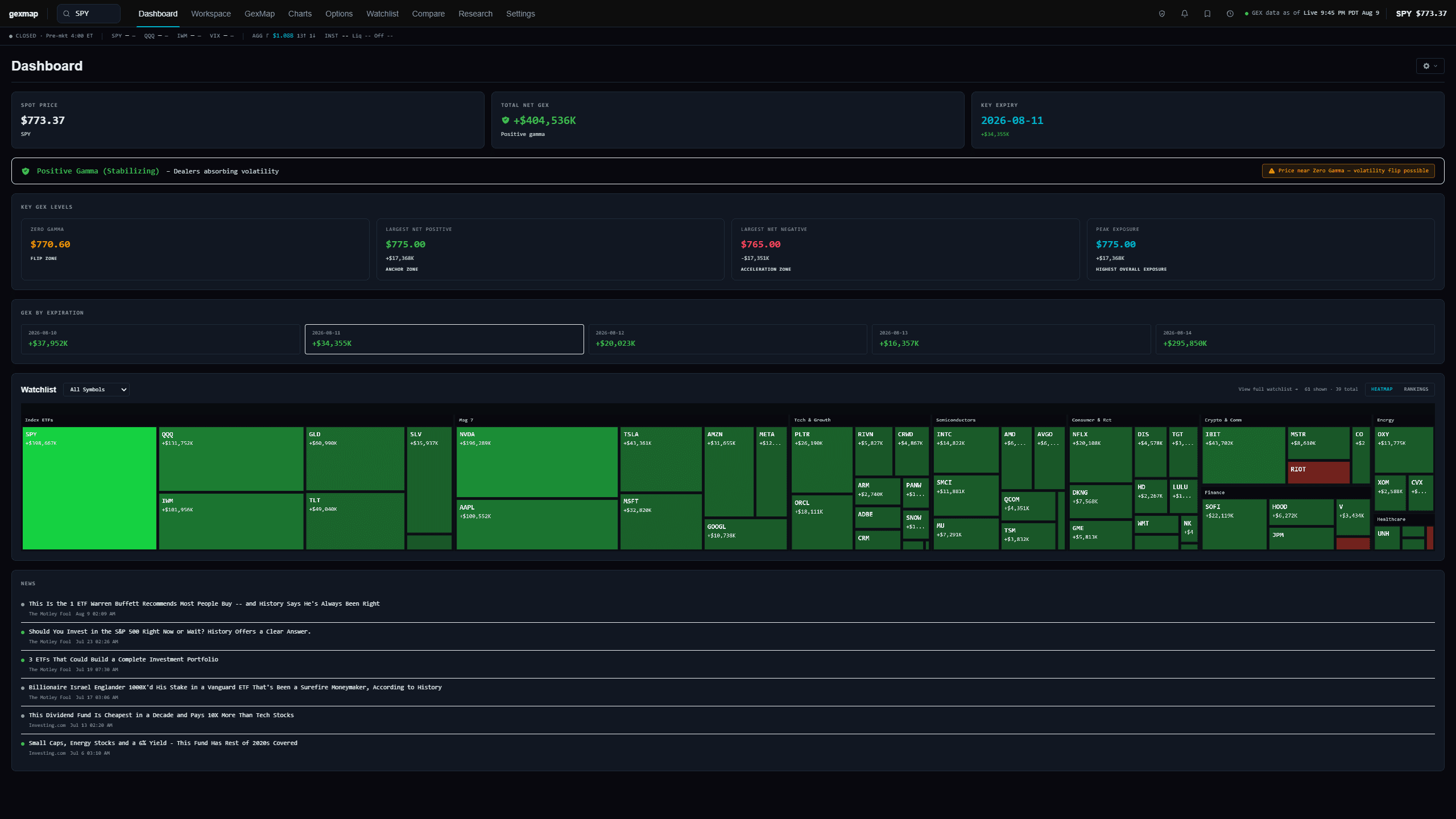This screenshot has width=1456, height=819.
Task: Expand the All Symbols dropdown
Action: pos(97,390)
